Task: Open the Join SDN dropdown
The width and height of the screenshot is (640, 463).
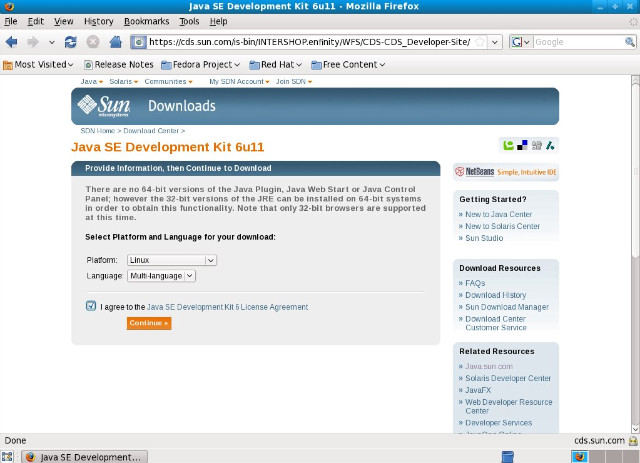Action: [x=294, y=82]
